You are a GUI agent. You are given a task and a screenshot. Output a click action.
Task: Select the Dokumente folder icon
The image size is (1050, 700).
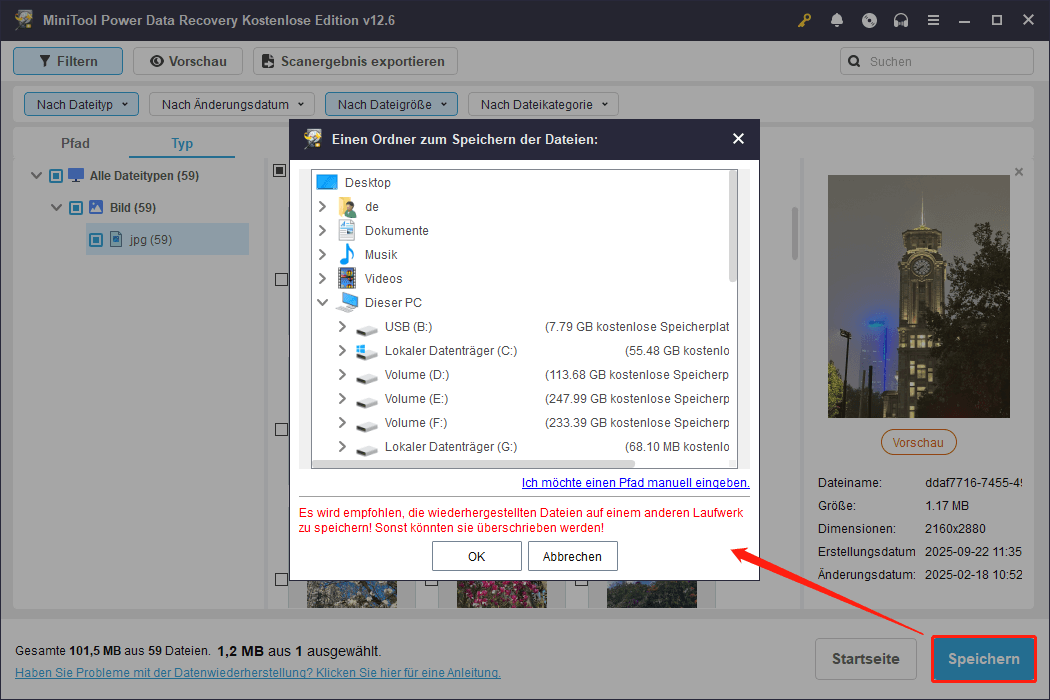click(347, 230)
